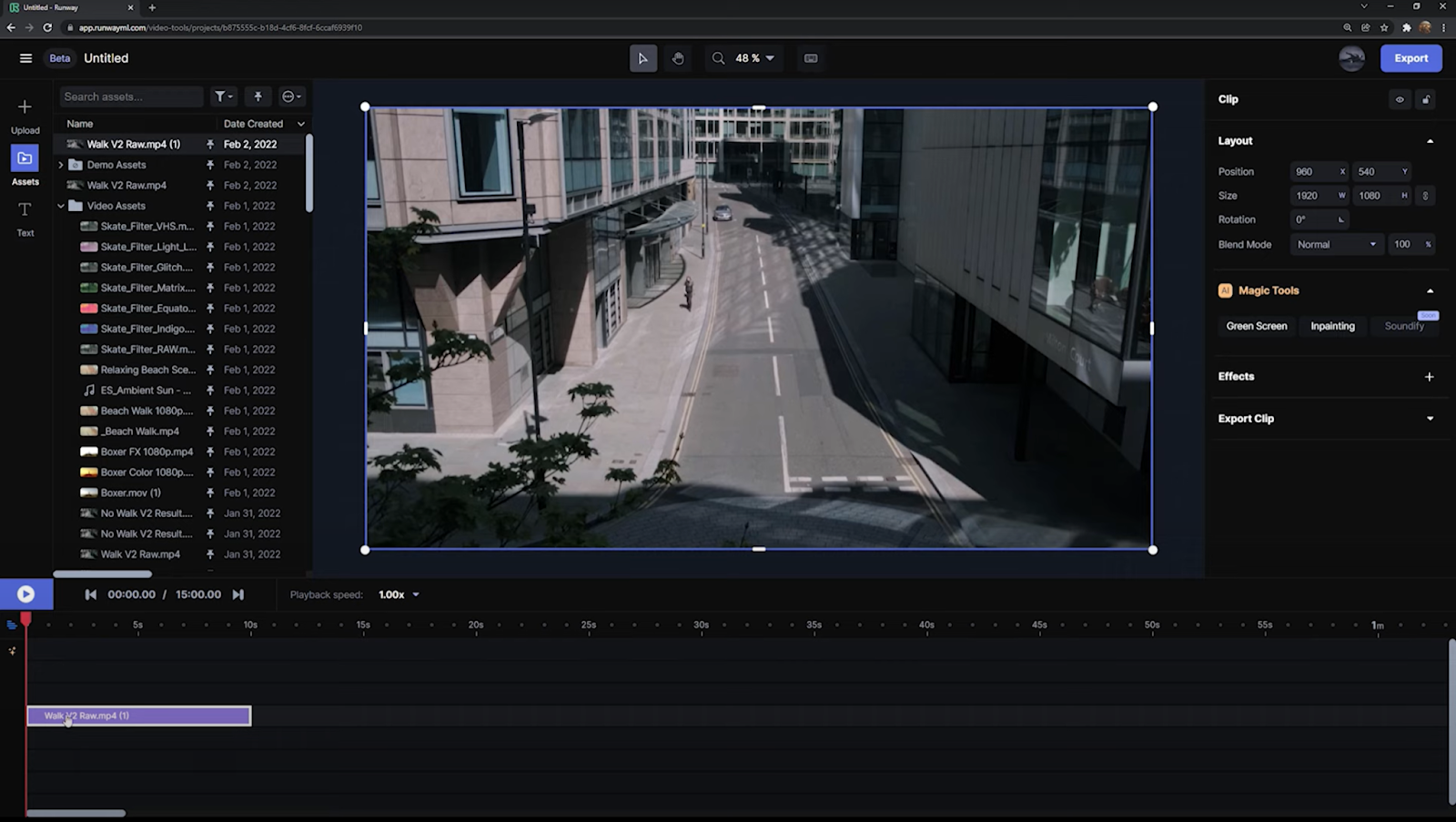Toggle the aspect ratio link icon
Image resolution: width=1456 pixels, height=822 pixels.
tap(1426, 196)
